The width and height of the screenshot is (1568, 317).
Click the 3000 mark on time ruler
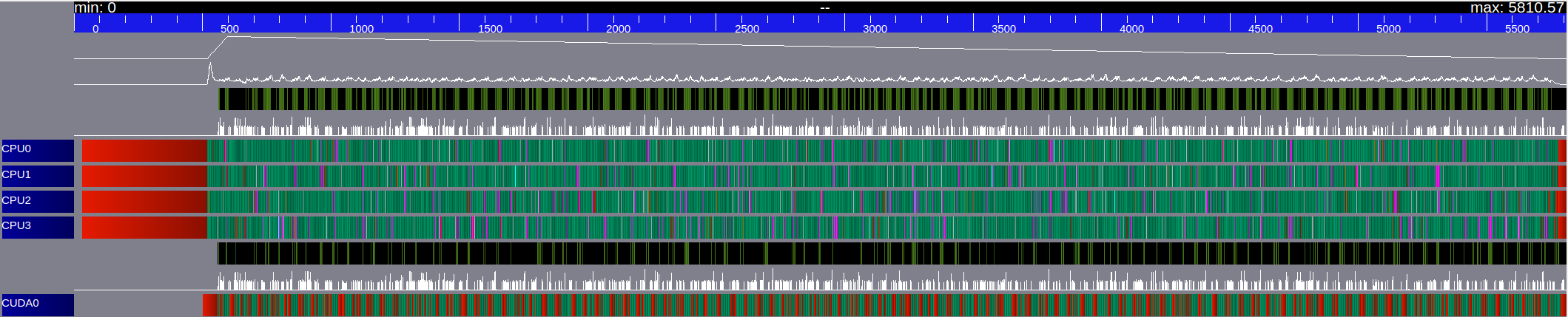coord(875,28)
